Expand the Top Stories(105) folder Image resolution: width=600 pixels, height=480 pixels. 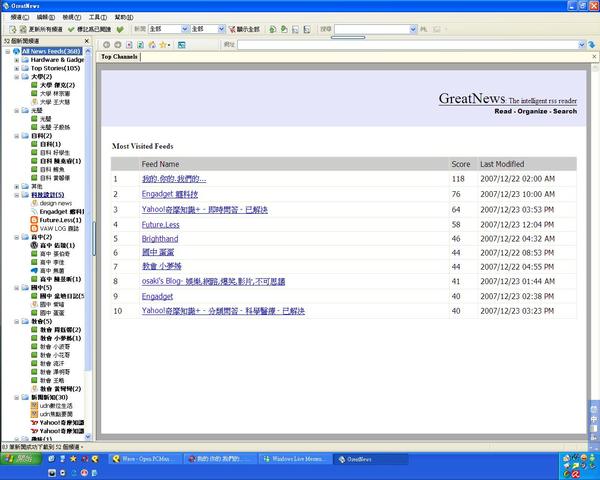[17, 68]
